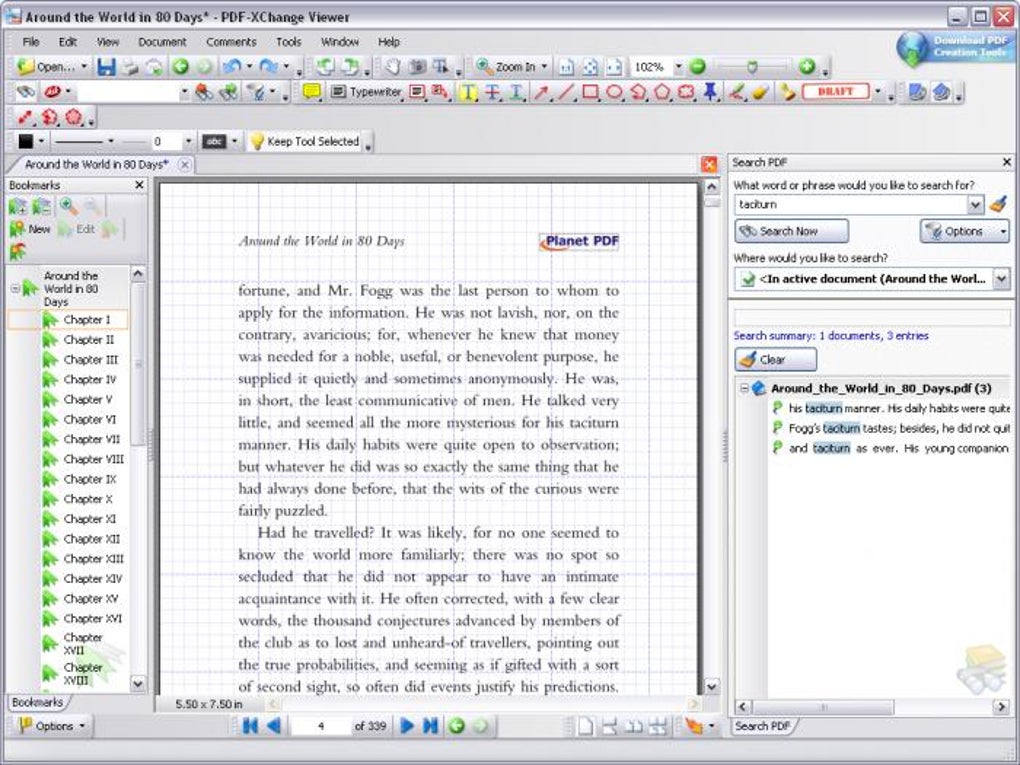Select the Rectangle annotation tool
Viewport: 1020px width, 765px height.
click(x=591, y=92)
